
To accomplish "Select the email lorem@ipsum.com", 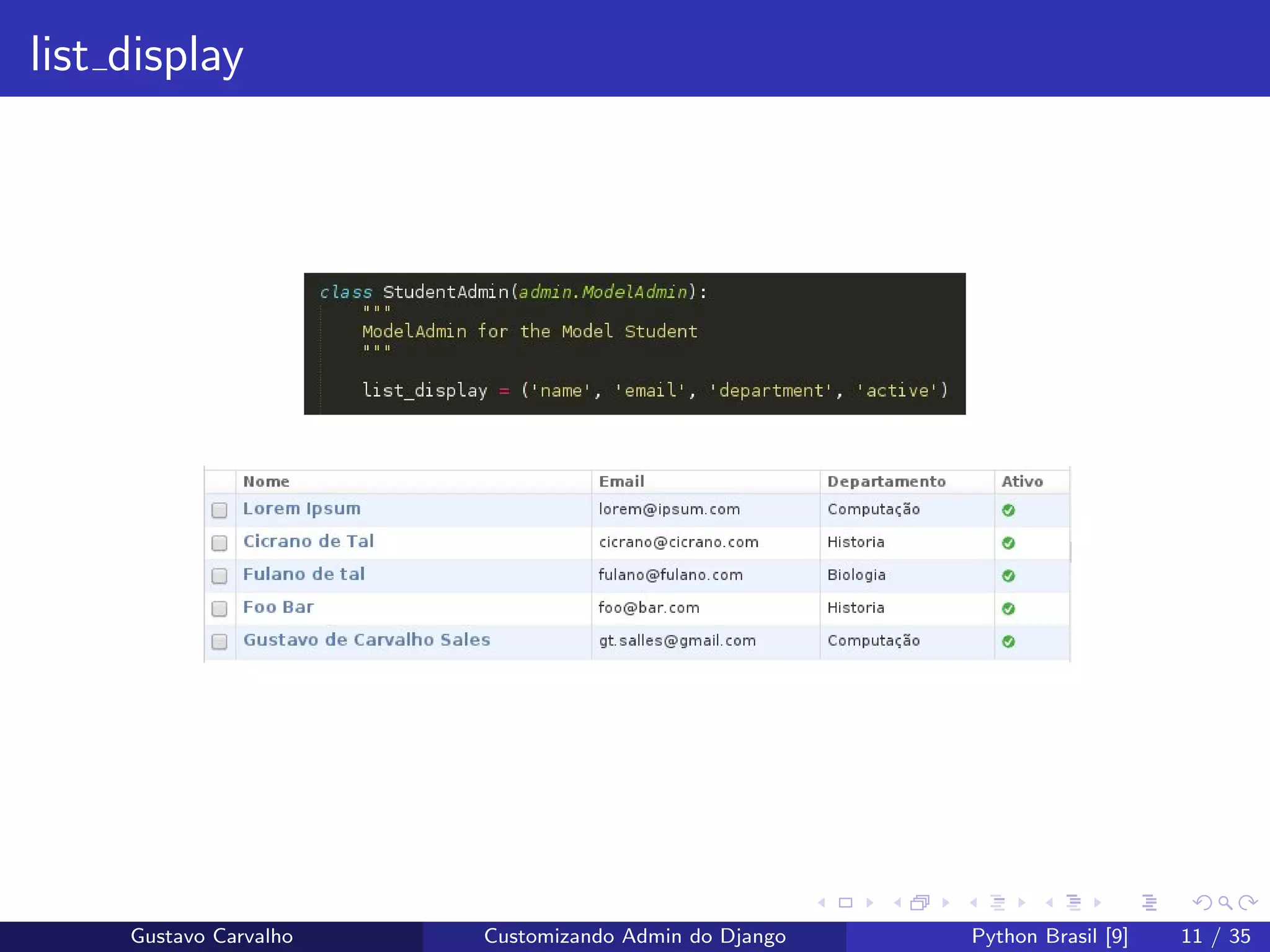I will tap(669, 509).
